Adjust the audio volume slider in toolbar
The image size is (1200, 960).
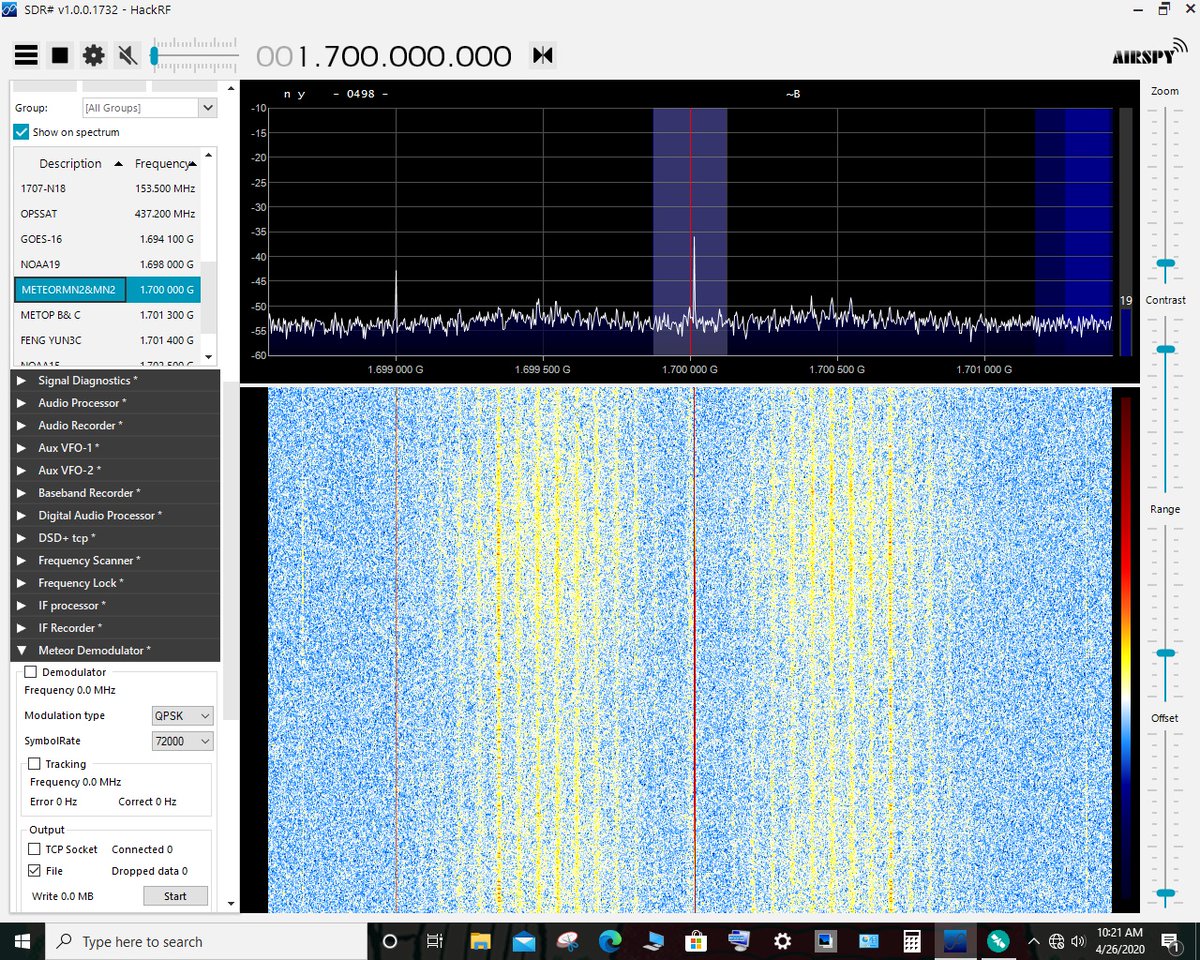[x=194, y=55]
